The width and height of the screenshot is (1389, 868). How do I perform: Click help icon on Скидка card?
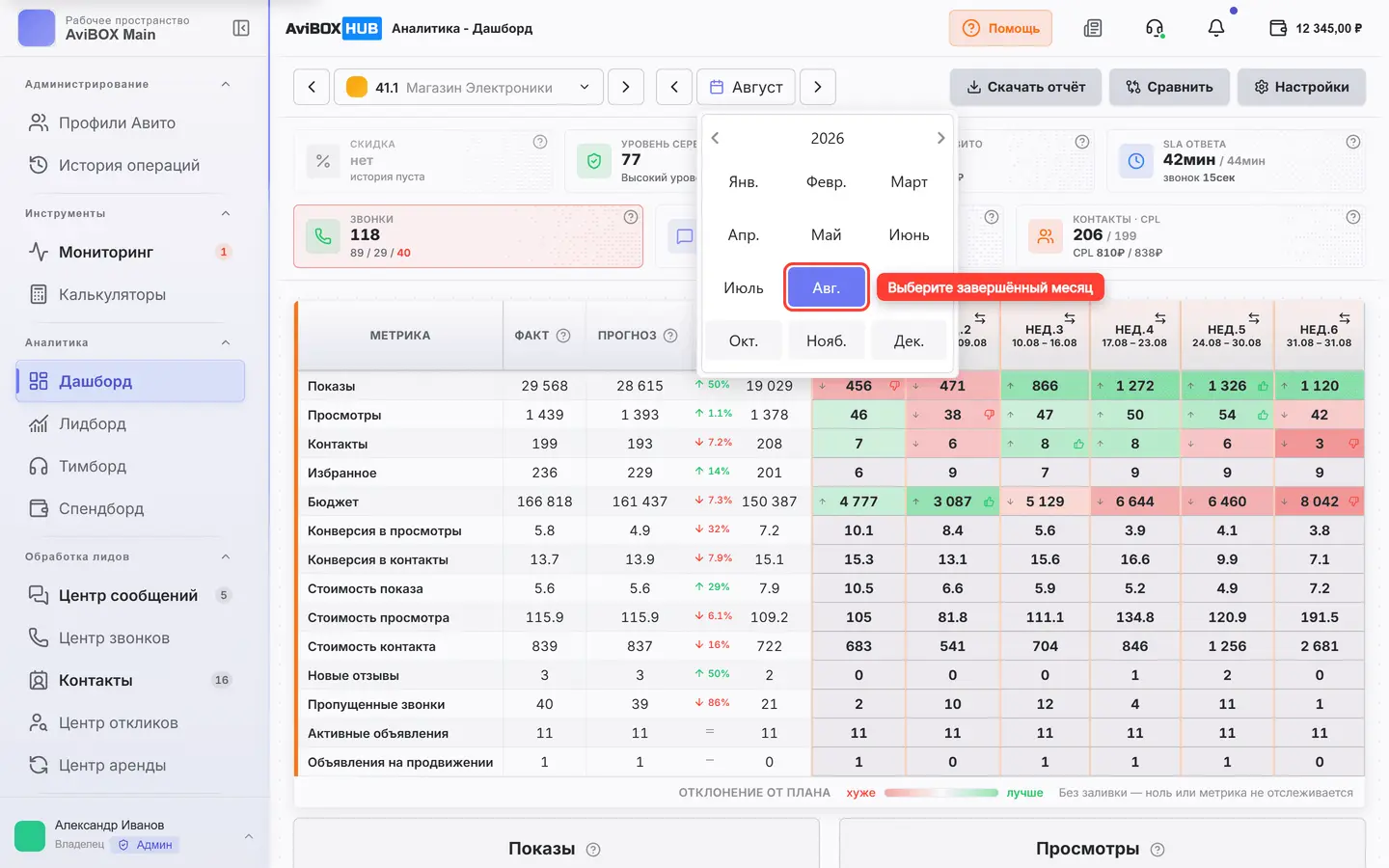(x=540, y=142)
